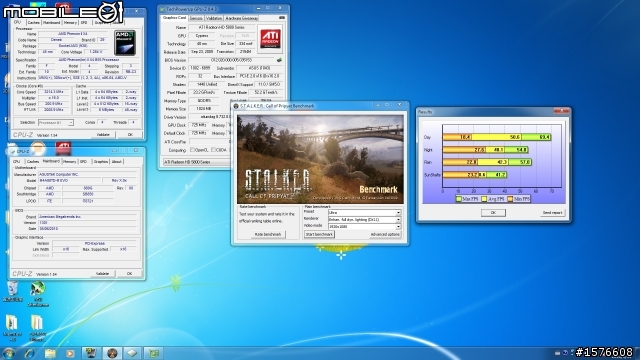Click the SunShafts result bar in the chart

coord(475,175)
